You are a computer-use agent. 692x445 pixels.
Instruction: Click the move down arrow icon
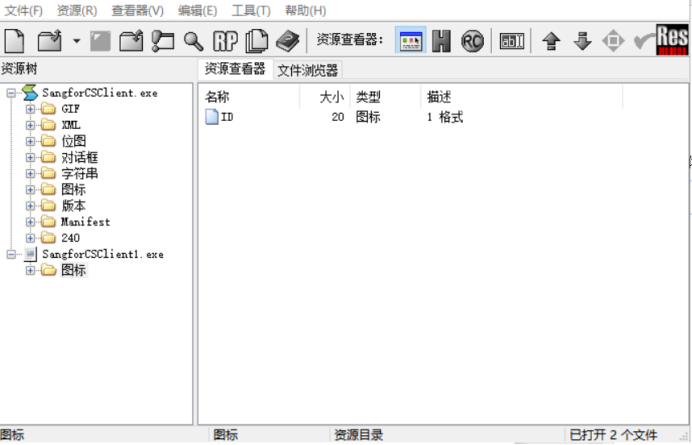(x=583, y=41)
